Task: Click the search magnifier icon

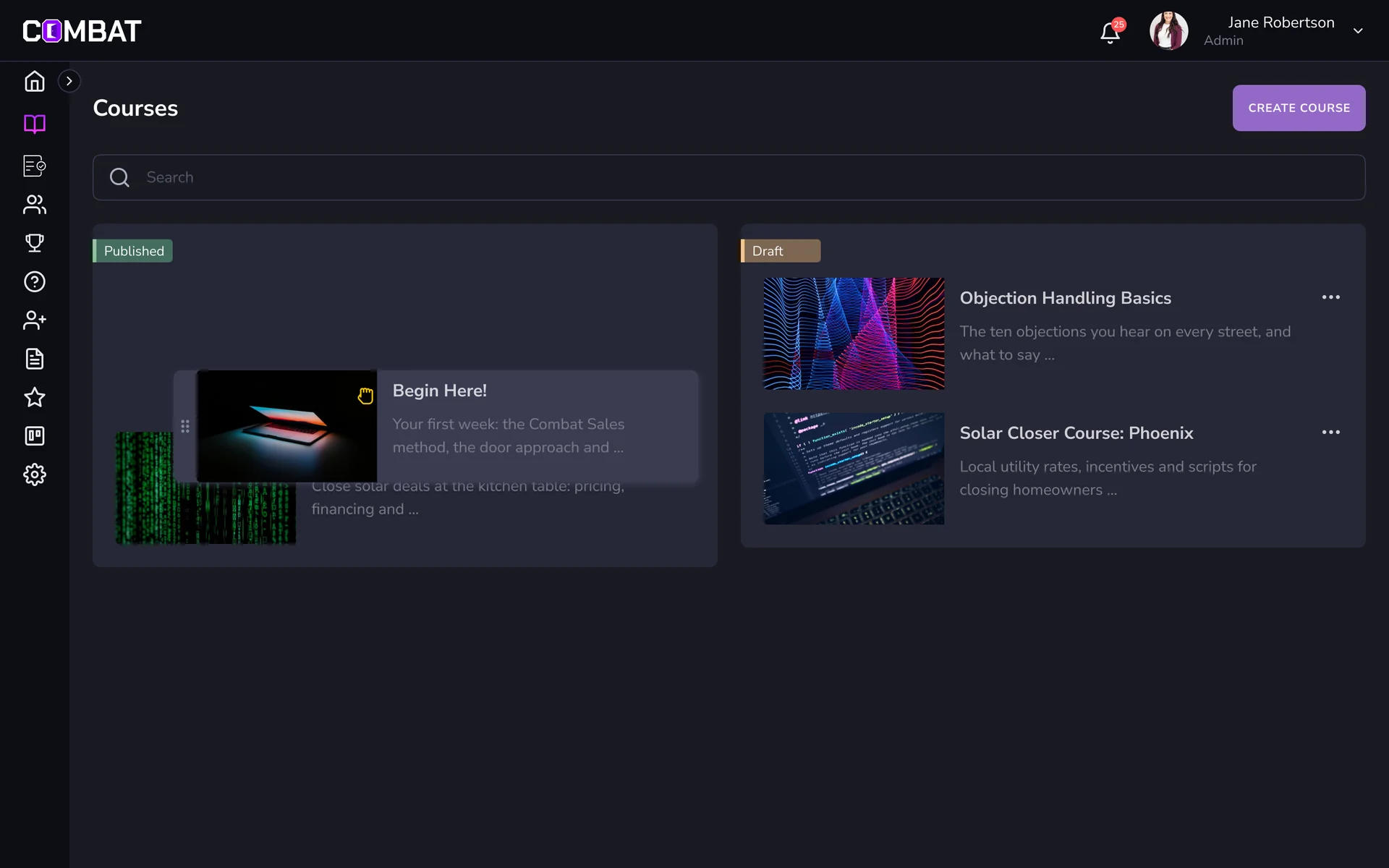Action: click(119, 177)
